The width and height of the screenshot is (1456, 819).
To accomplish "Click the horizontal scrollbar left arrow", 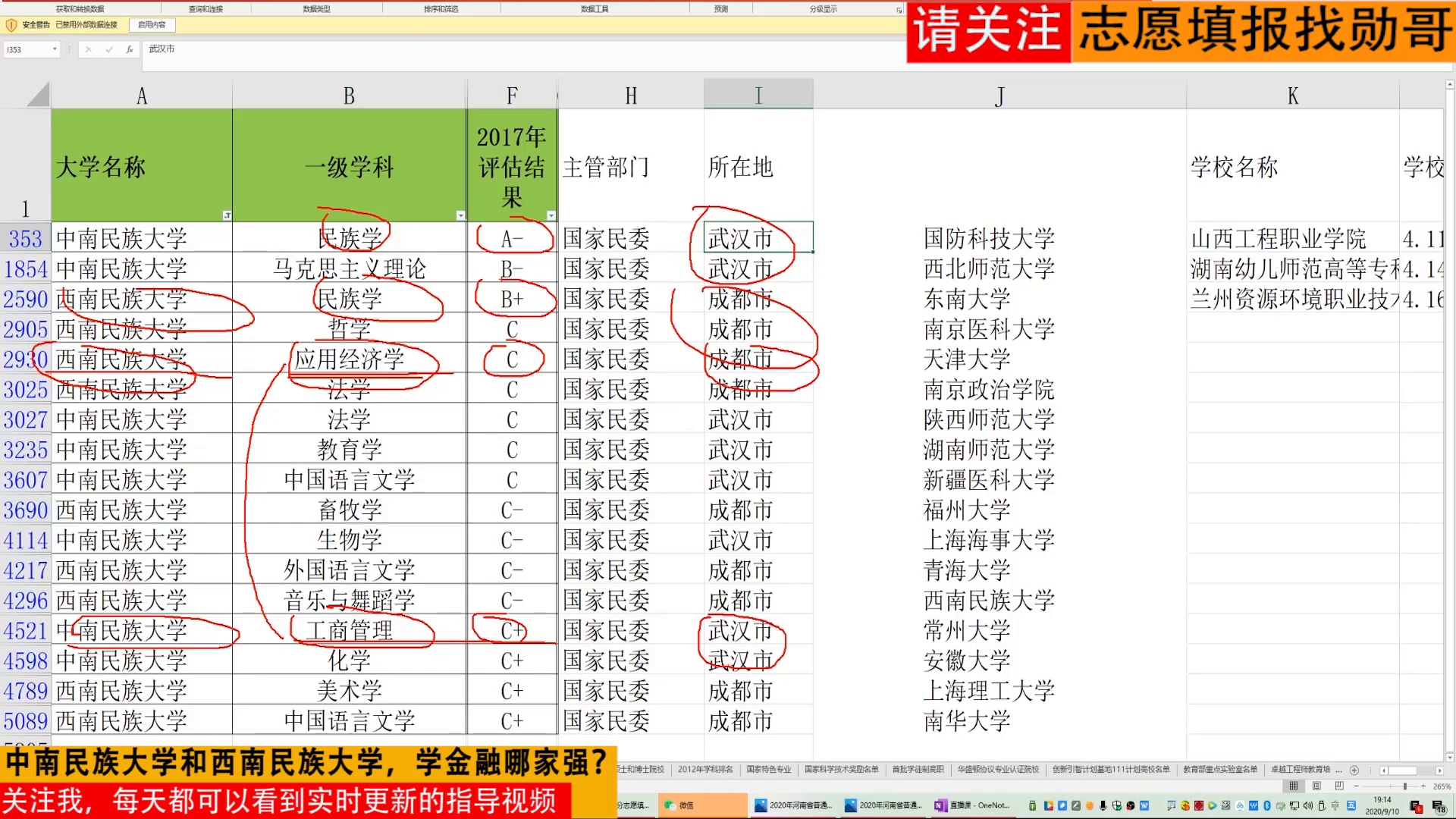I will pos(1384,770).
